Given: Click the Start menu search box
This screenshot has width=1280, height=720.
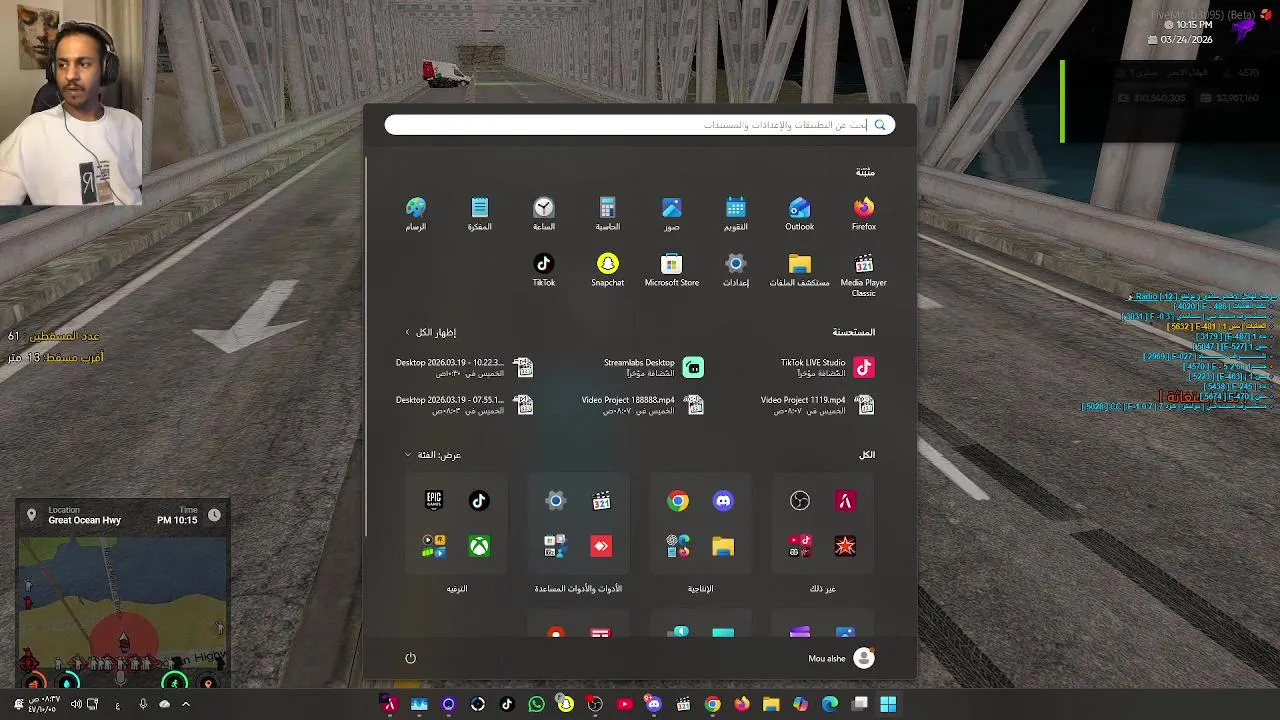Looking at the screenshot, I should (x=640, y=125).
